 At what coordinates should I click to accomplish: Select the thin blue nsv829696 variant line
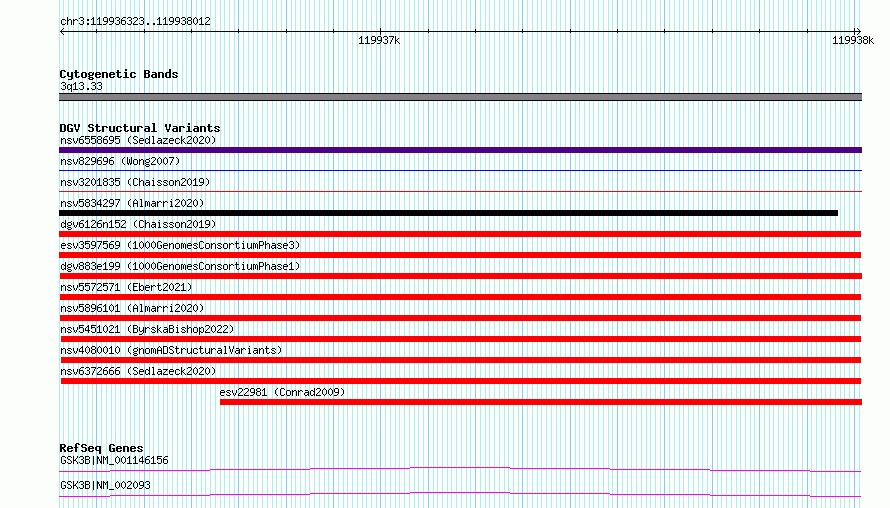coord(460,170)
